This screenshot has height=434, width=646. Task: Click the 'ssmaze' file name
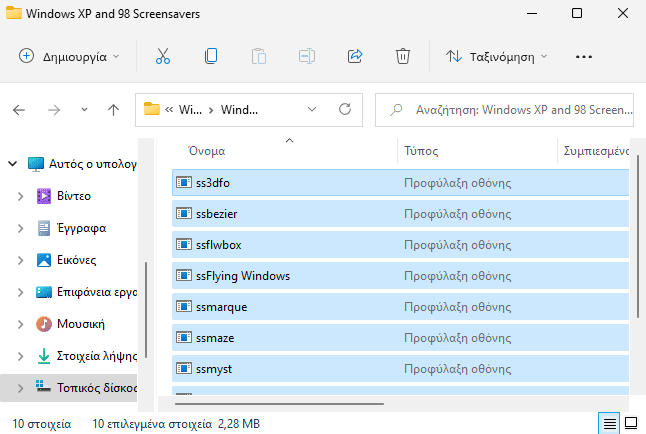tap(215, 338)
